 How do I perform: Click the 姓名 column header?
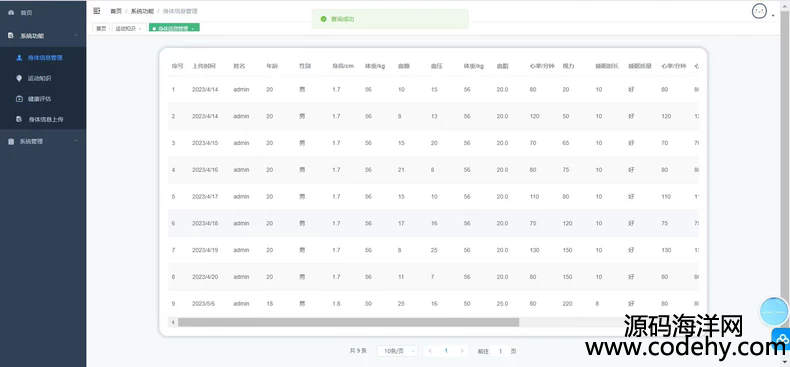point(239,66)
